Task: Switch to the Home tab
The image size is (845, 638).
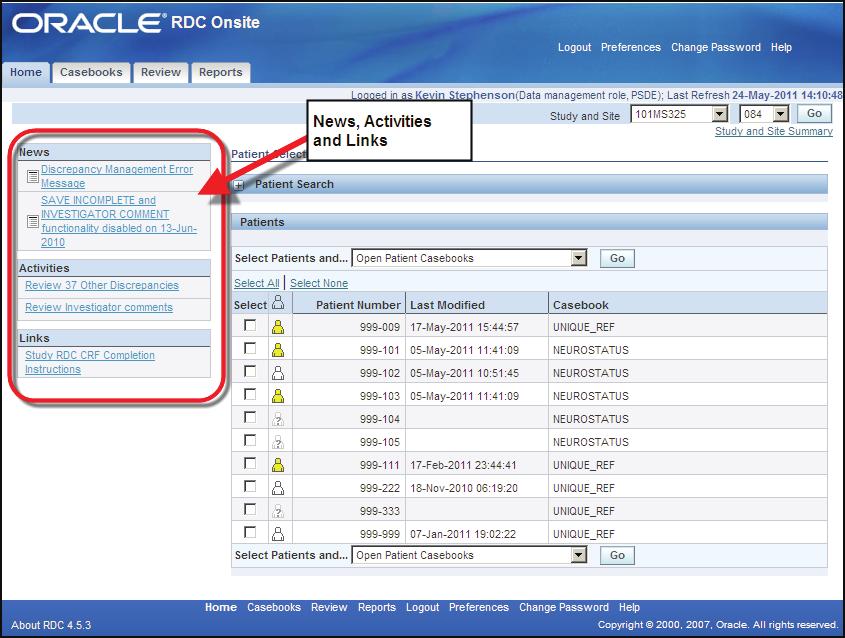Action: 26,72
